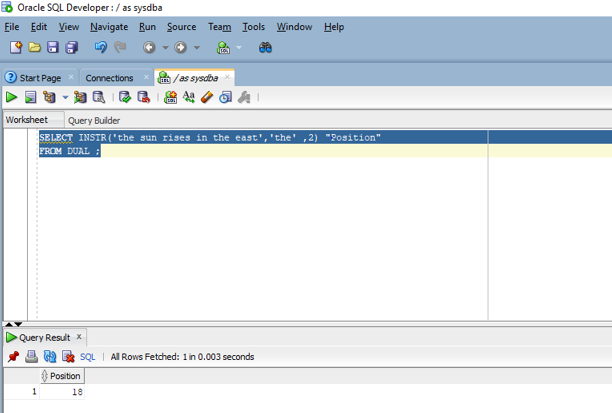Image resolution: width=612 pixels, height=413 pixels.
Task: Navigate back with the Back arrow
Action: tap(149, 48)
